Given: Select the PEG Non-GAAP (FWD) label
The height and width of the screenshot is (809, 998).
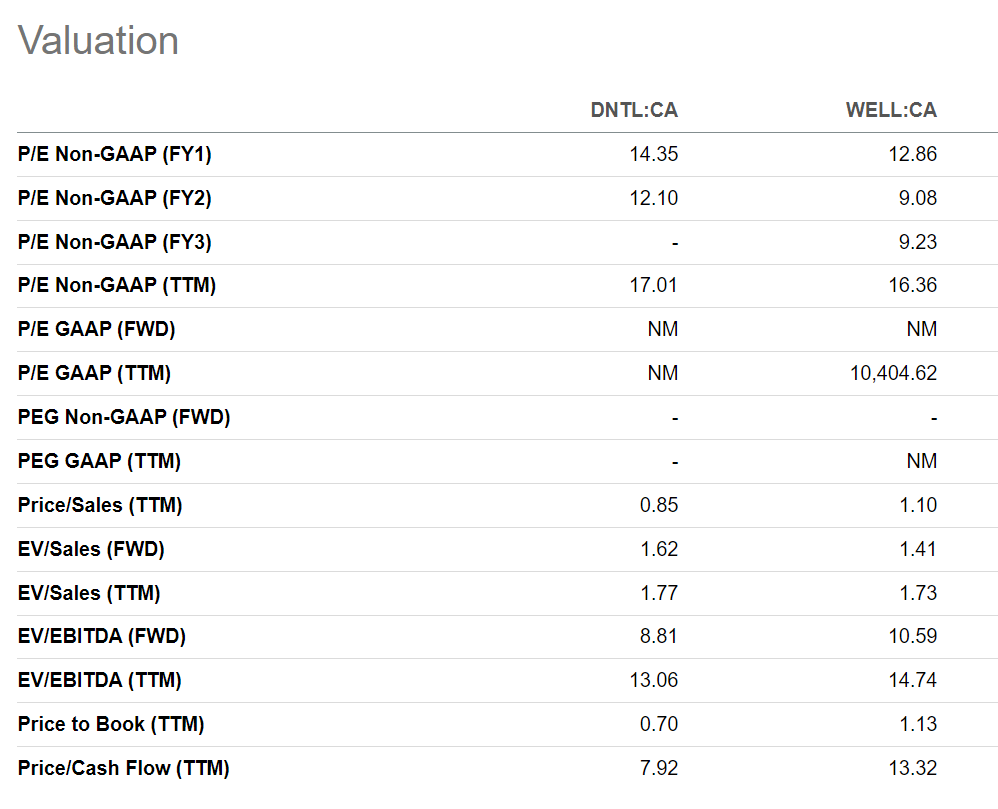Looking at the screenshot, I should pyautogui.click(x=124, y=418).
